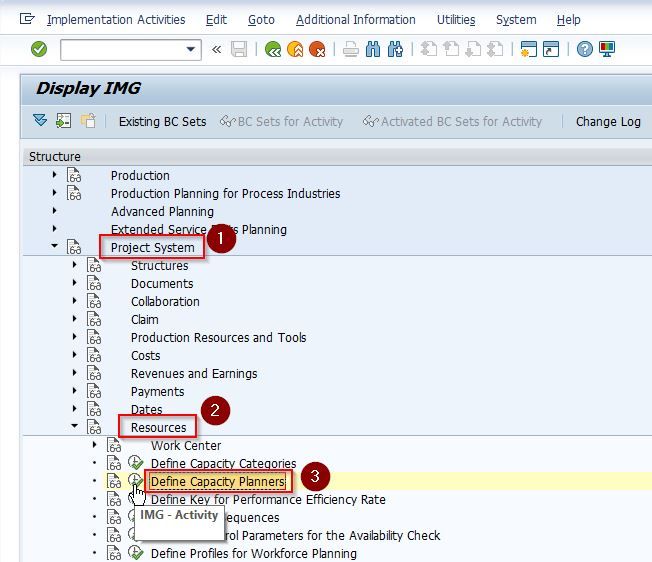Select Define Capacity Categories tree item
The width and height of the screenshot is (652, 562).
pyautogui.click(x=223, y=463)
